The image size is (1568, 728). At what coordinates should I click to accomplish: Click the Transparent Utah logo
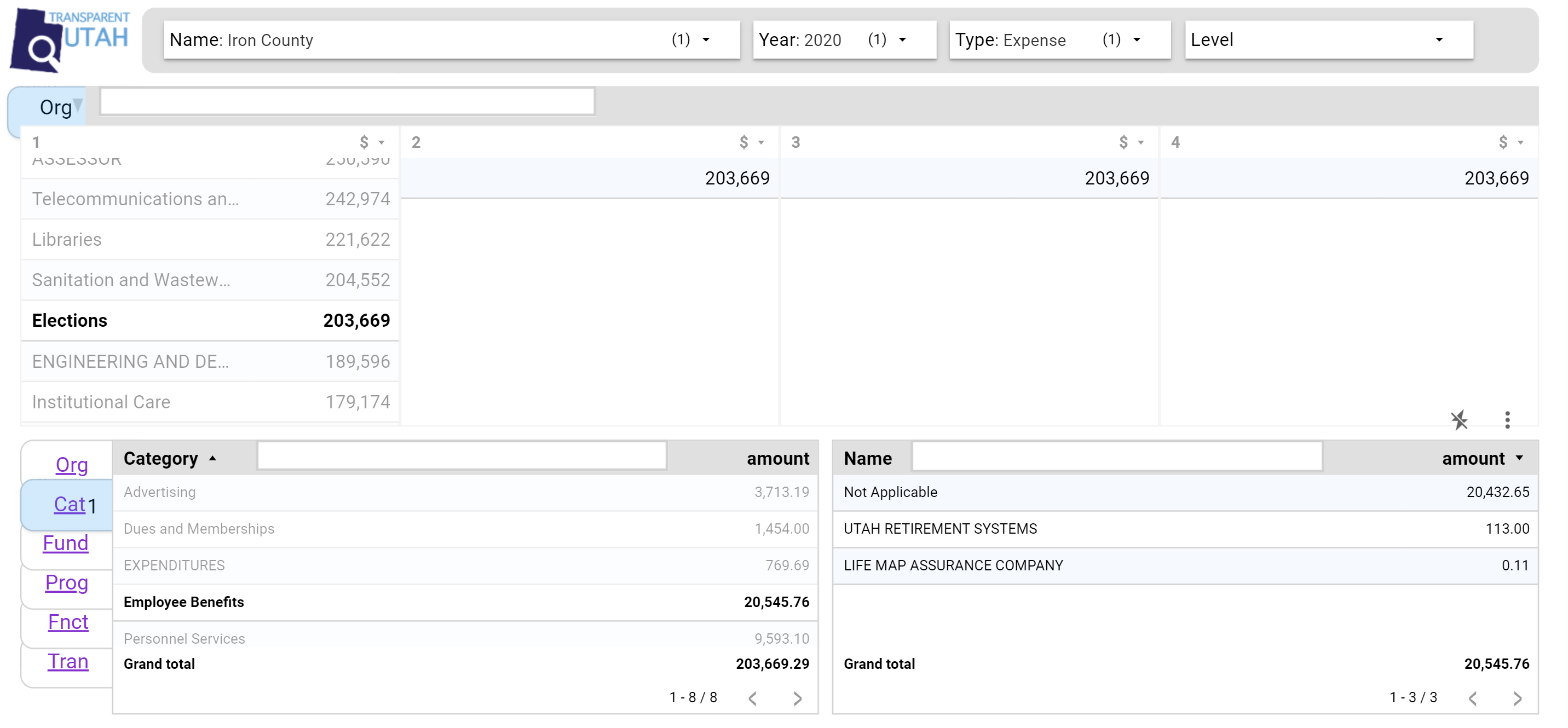[70, 40]
